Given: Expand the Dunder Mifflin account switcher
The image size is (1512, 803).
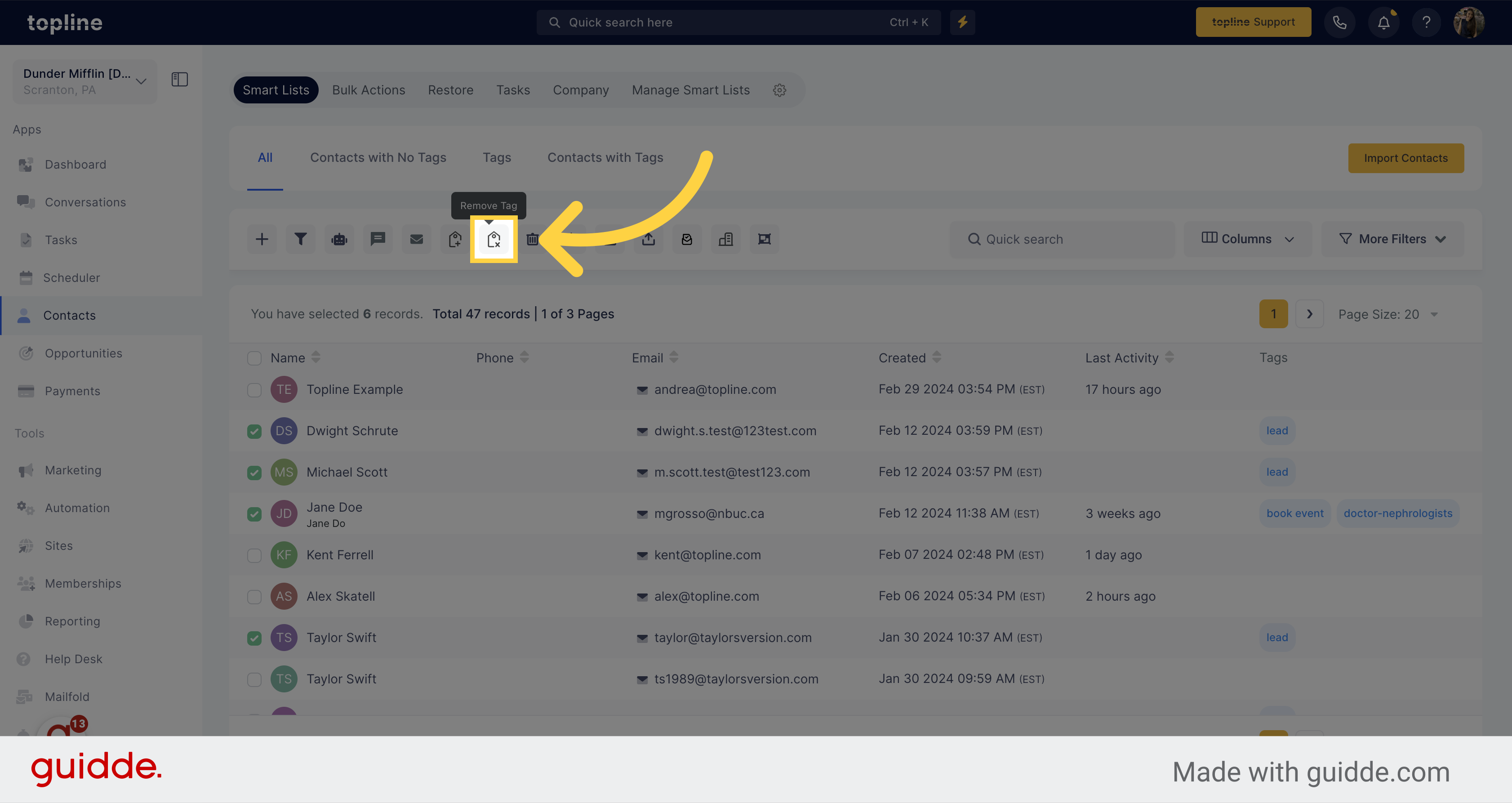Looking at the screenshot, I should click(84, 81).
